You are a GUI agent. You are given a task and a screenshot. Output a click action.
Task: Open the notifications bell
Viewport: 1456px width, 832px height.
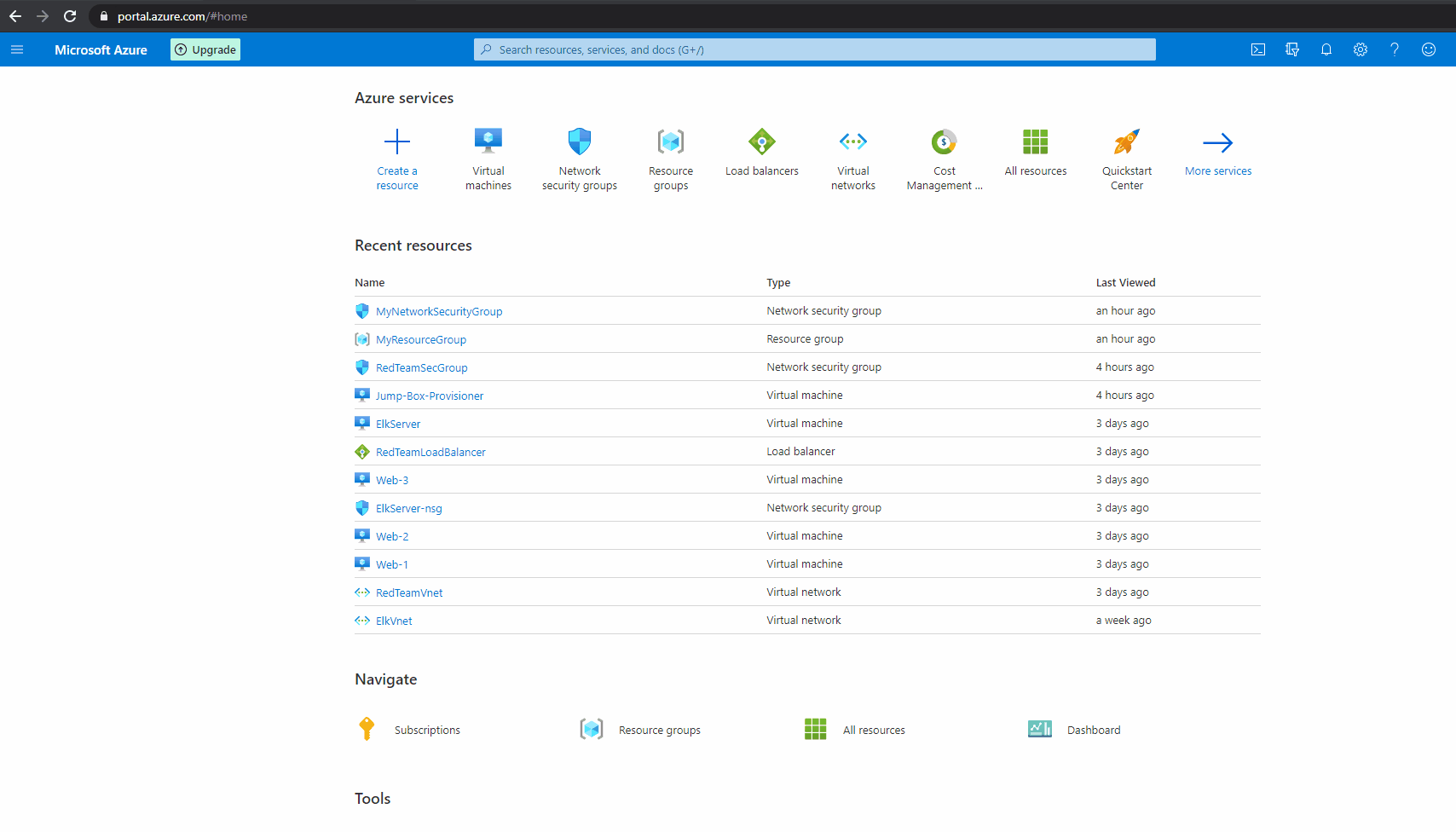click(x=1326, y=49)
